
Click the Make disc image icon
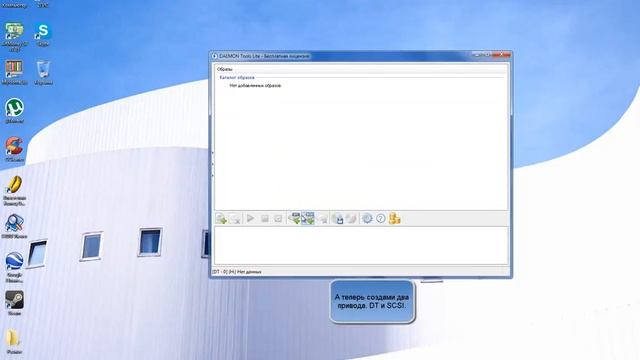337,219
